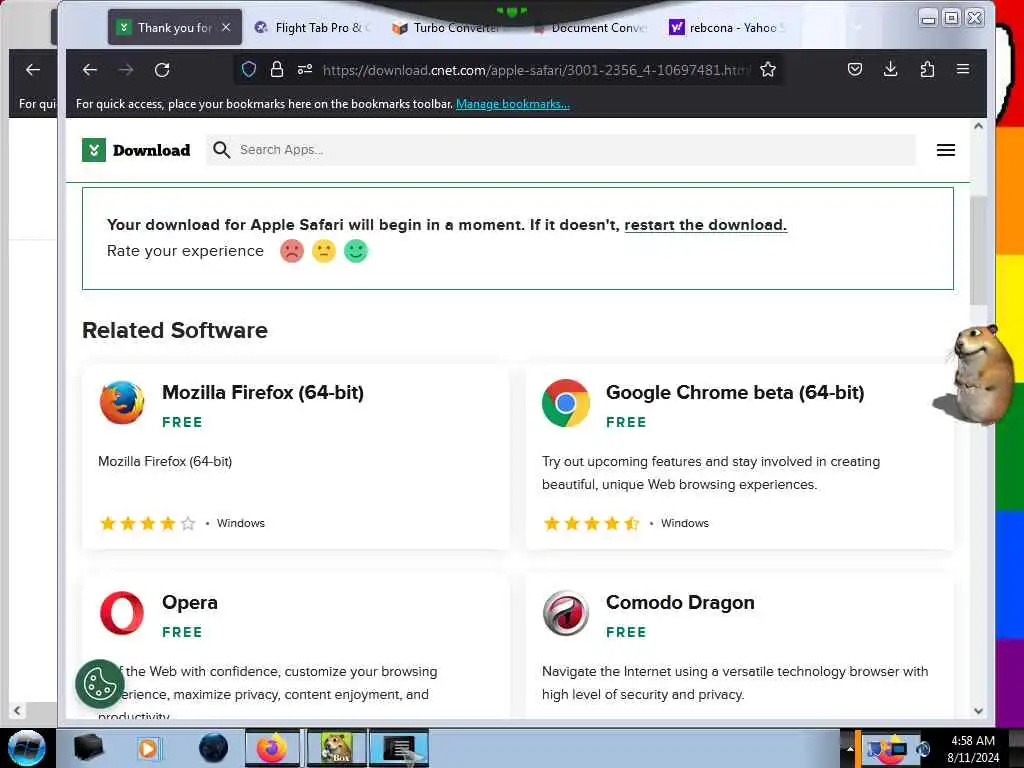1024x768 pixels.
Task: Bookmark this page with the star
Action: coord(768,69)
